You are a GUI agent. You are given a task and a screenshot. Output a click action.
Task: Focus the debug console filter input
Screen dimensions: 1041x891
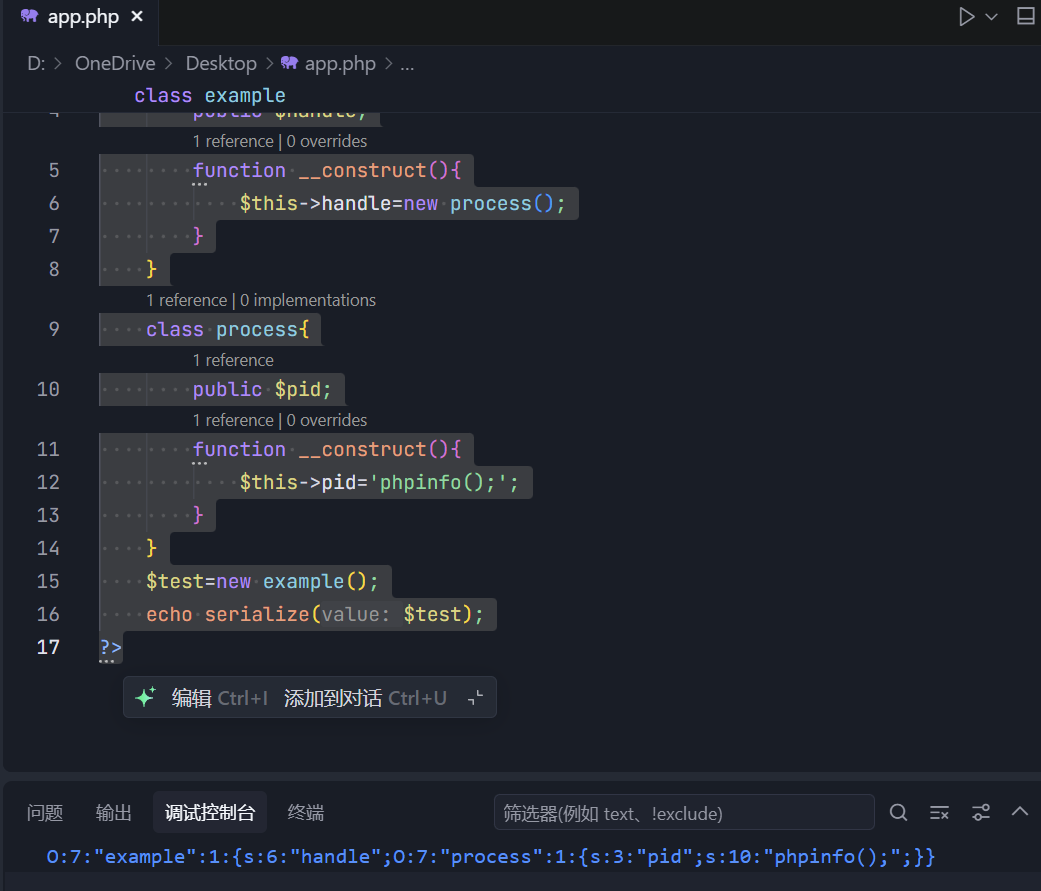pyautogui.click(x=683, y=813)
